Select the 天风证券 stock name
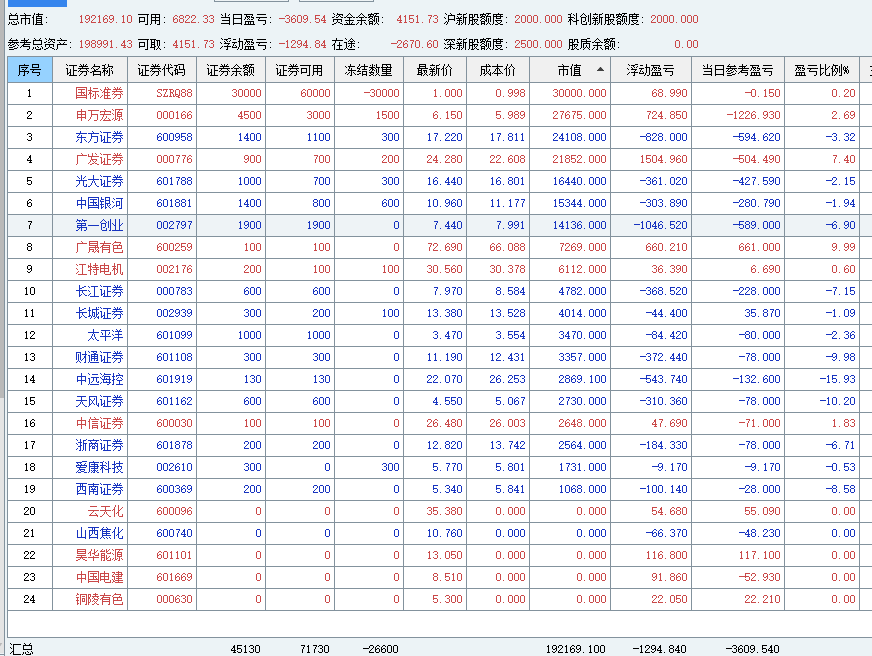Screen dimensions: 872x656 coord(99,401)
